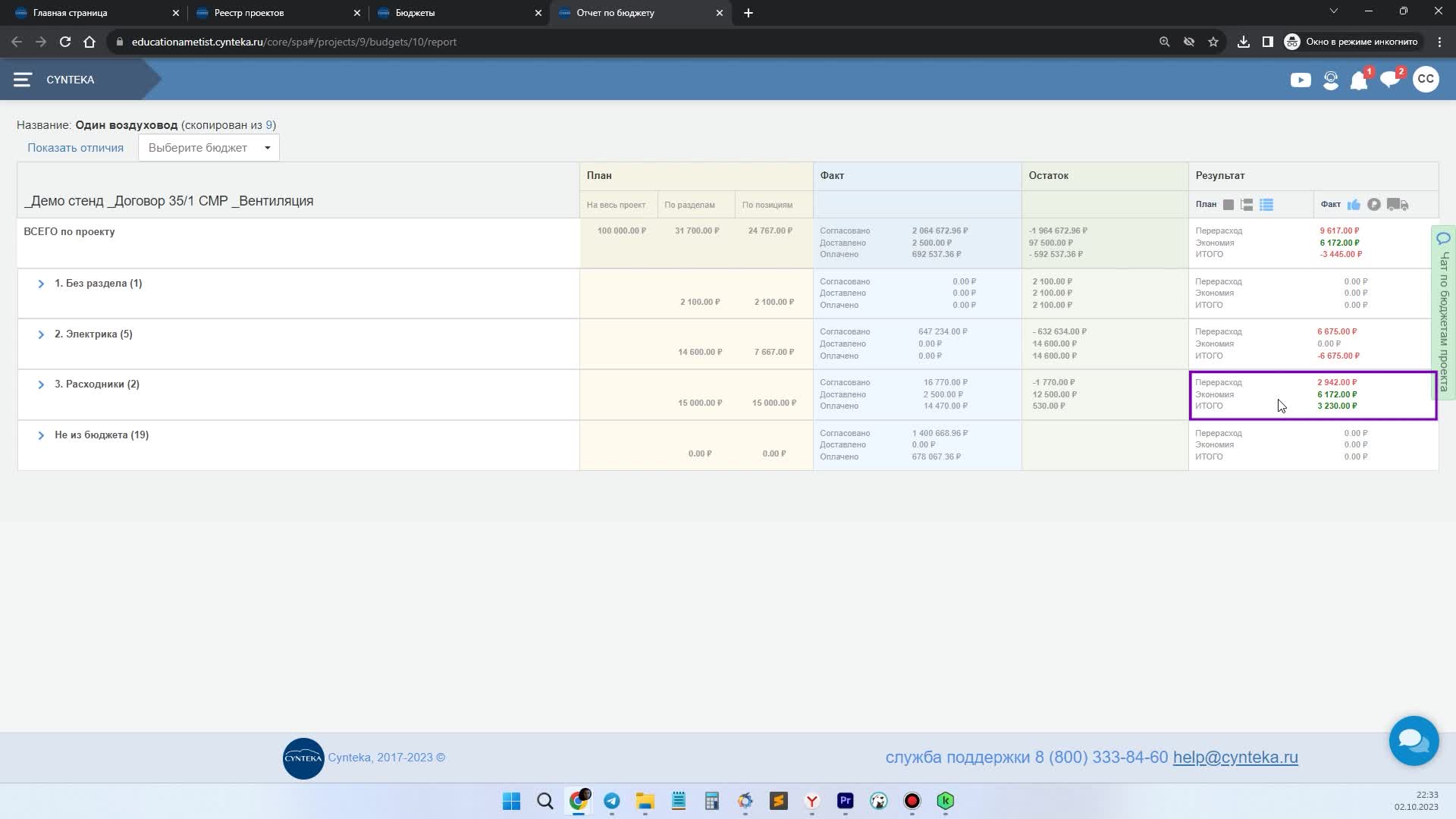Image resolution: width=1456 pixels, height=819 pixels.
Task: Open File Explorer from the taskbar
Action: (645, 802)
